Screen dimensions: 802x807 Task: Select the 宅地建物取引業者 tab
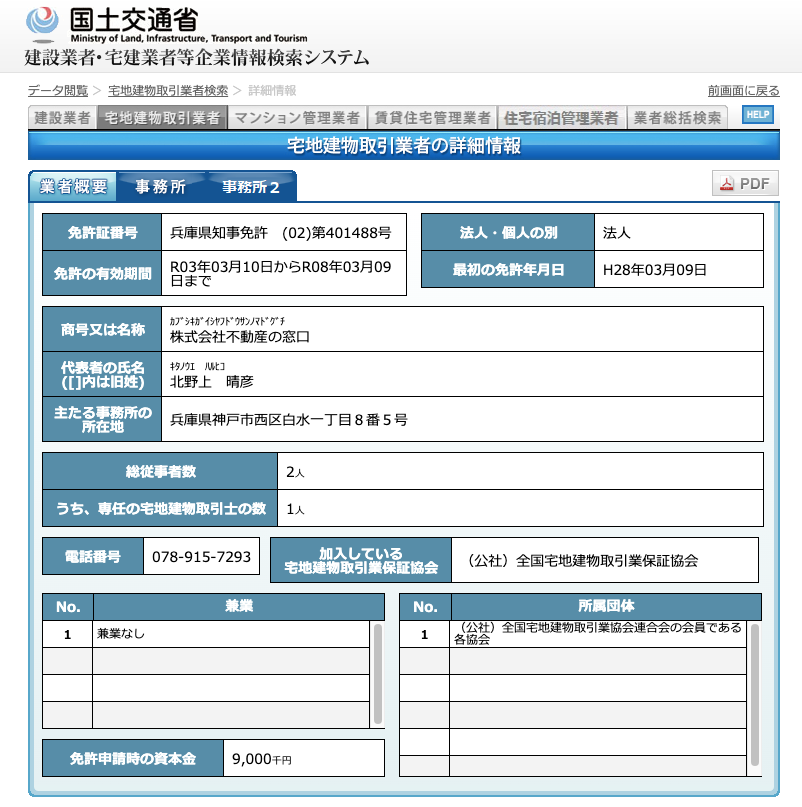click(162, 118)
